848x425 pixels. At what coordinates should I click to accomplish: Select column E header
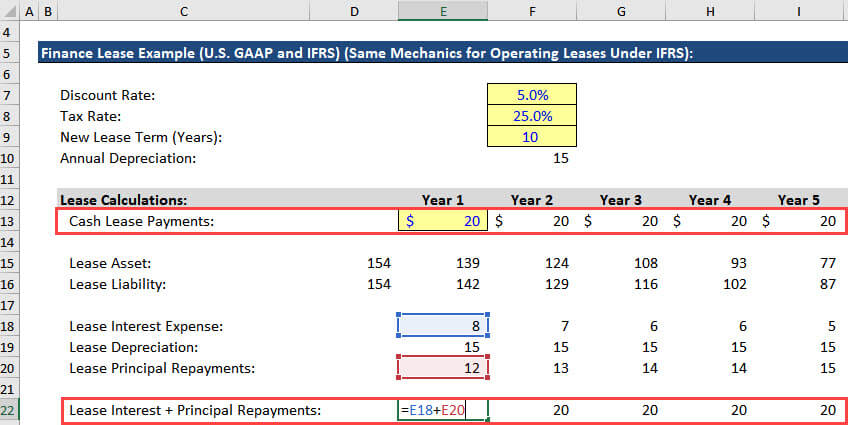tap(443, 11)
